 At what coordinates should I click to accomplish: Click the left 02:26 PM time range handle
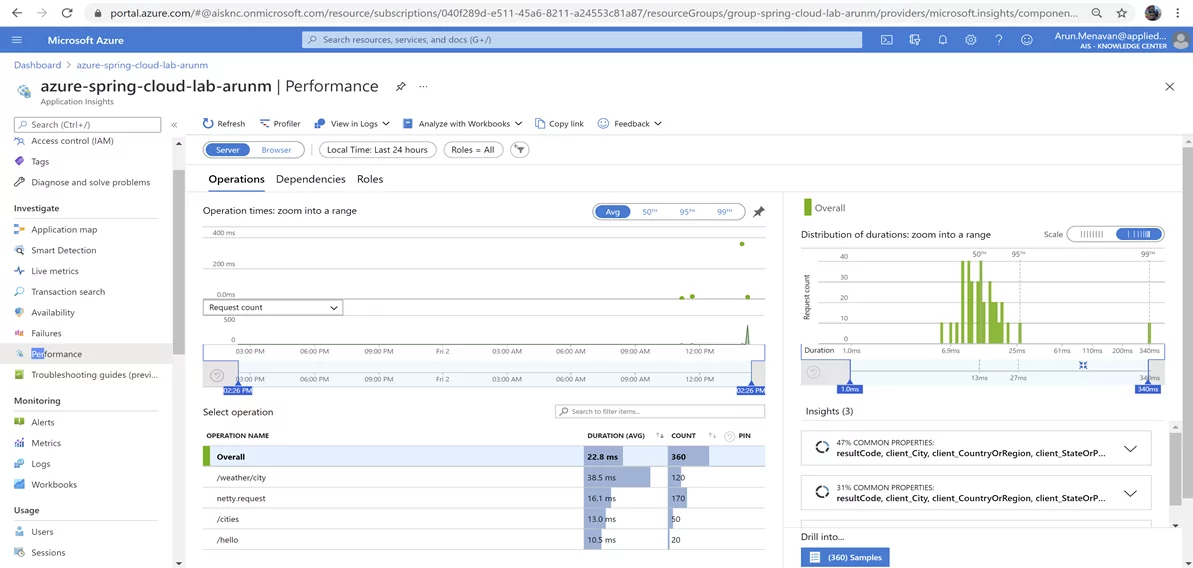(x=237, y=390)
